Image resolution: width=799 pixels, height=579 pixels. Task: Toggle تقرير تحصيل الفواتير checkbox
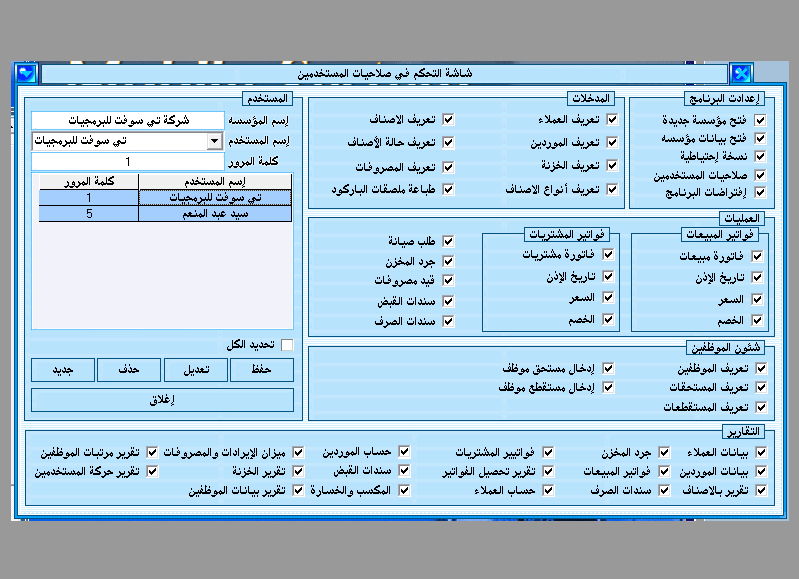(548, 471)
